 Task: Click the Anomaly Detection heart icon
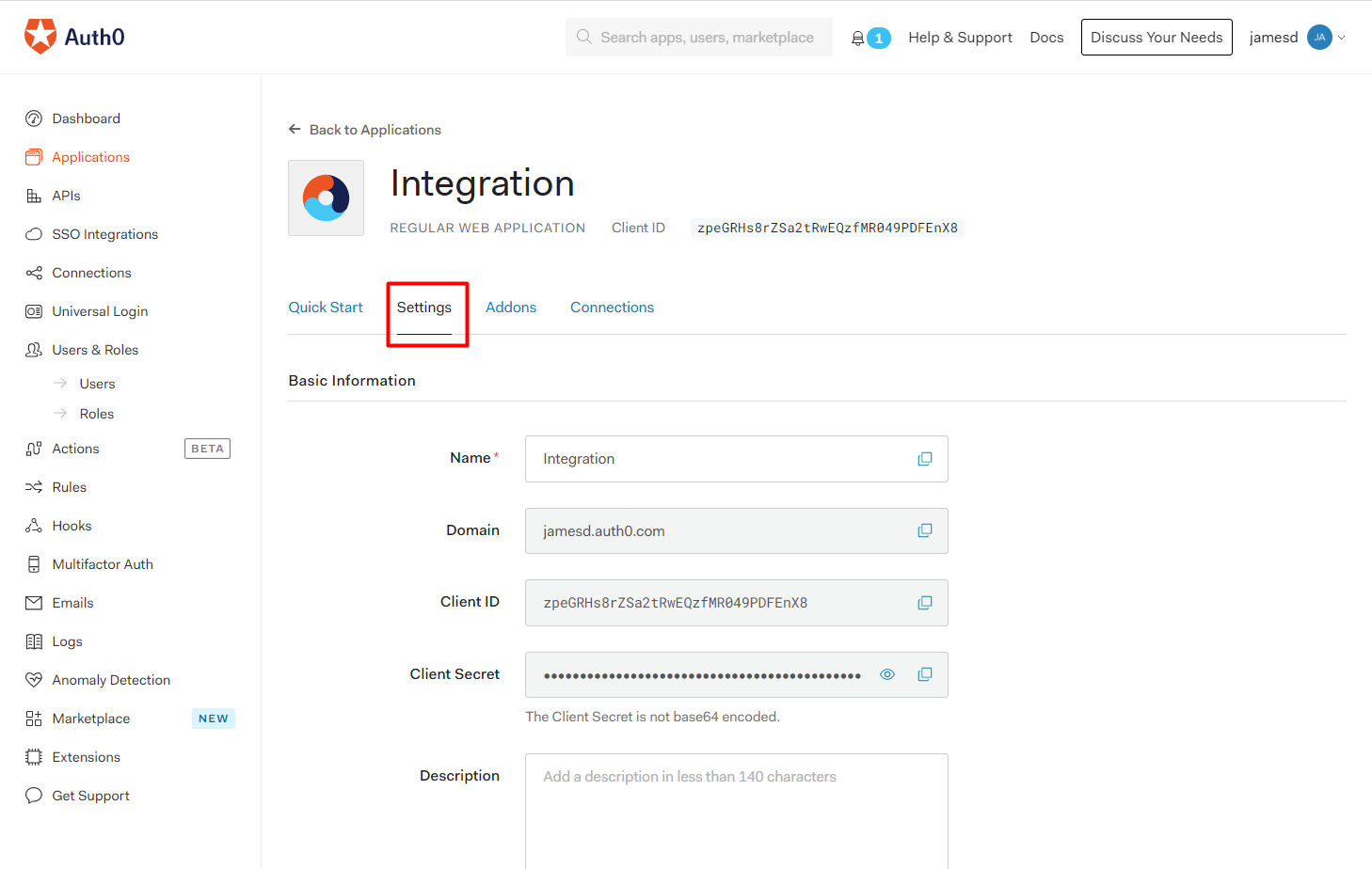coord(34,680)
